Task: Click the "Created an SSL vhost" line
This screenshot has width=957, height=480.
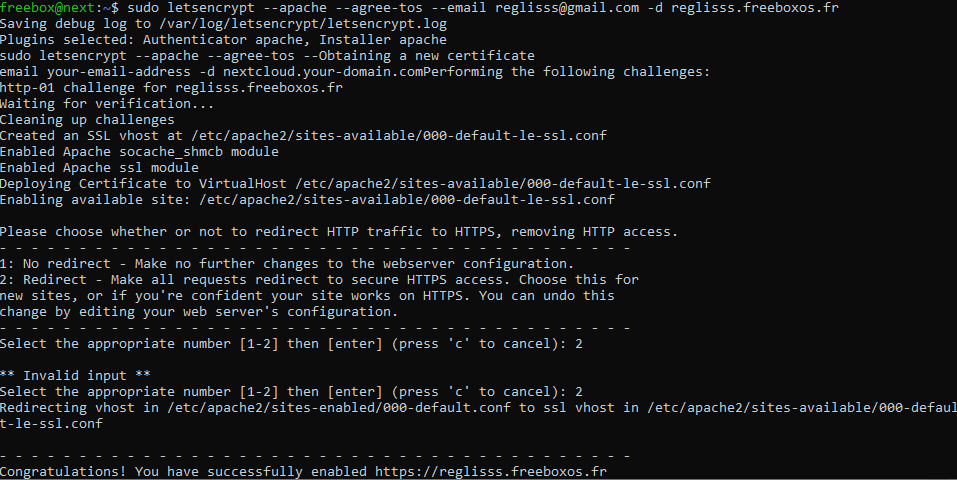Action: pos(302,136)
